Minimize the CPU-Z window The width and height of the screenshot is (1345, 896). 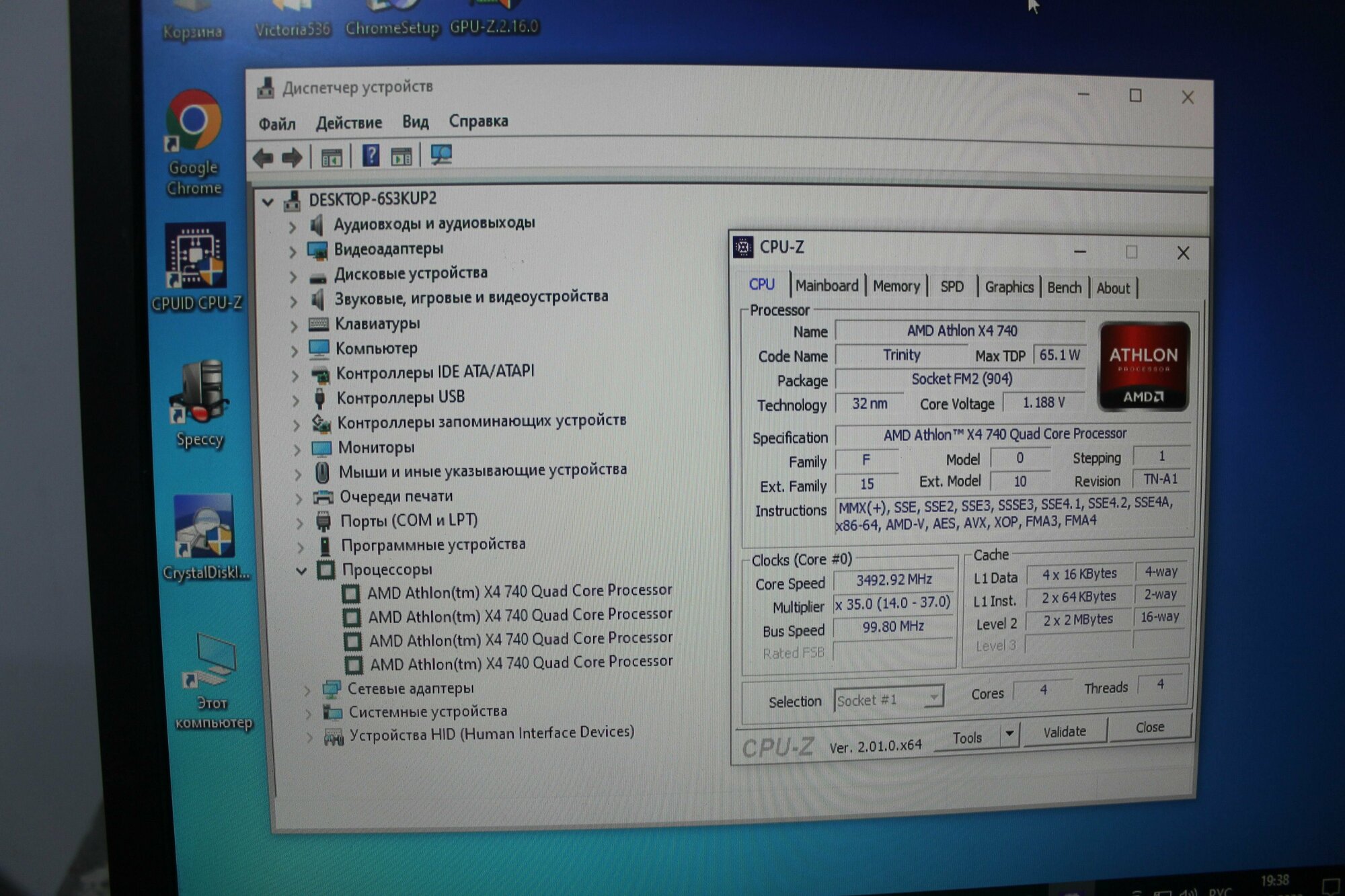pos(1080,252)
